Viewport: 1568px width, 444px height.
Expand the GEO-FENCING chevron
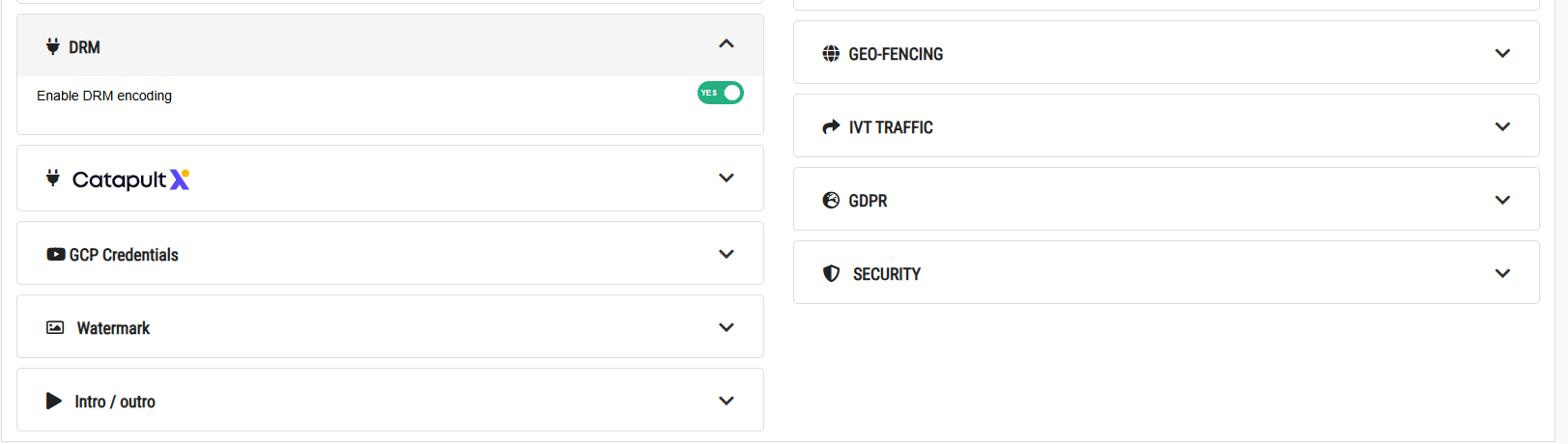click(x=1502, y=53)
